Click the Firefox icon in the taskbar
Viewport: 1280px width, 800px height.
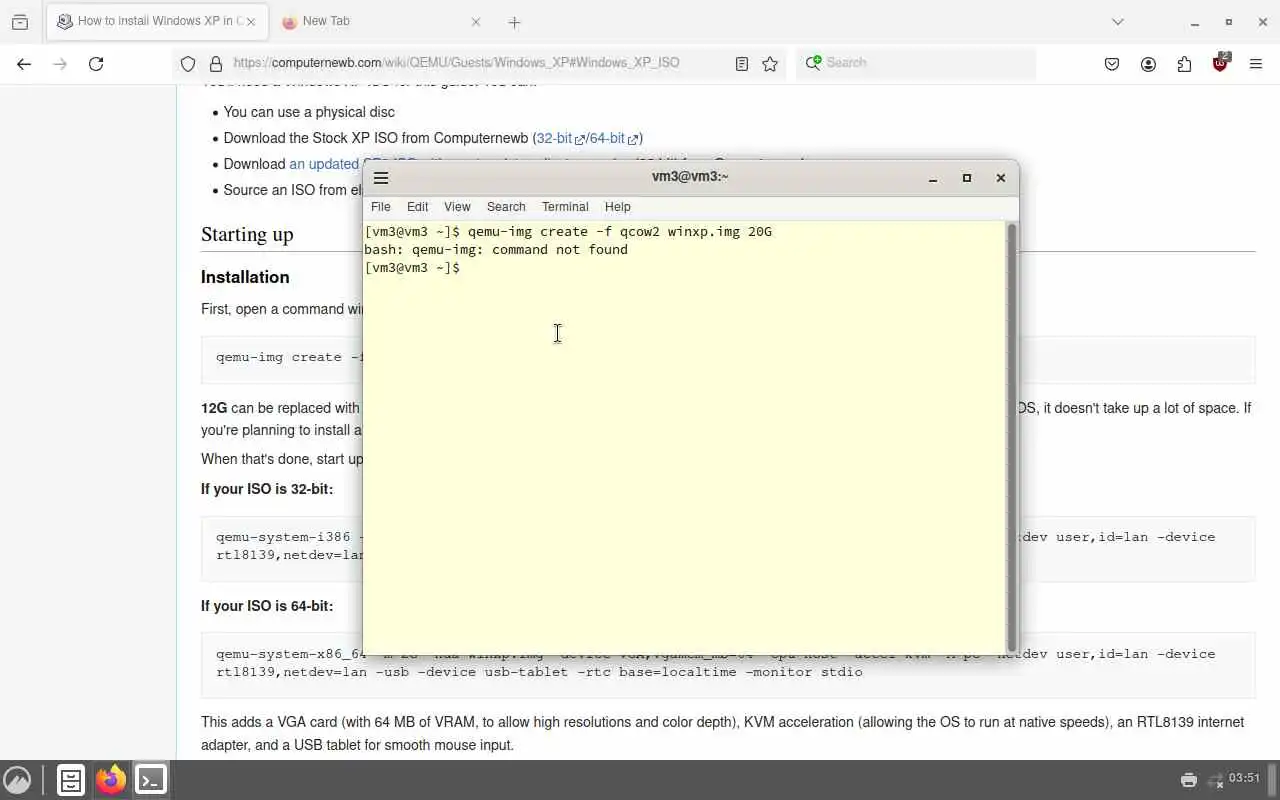pos(111,780)
